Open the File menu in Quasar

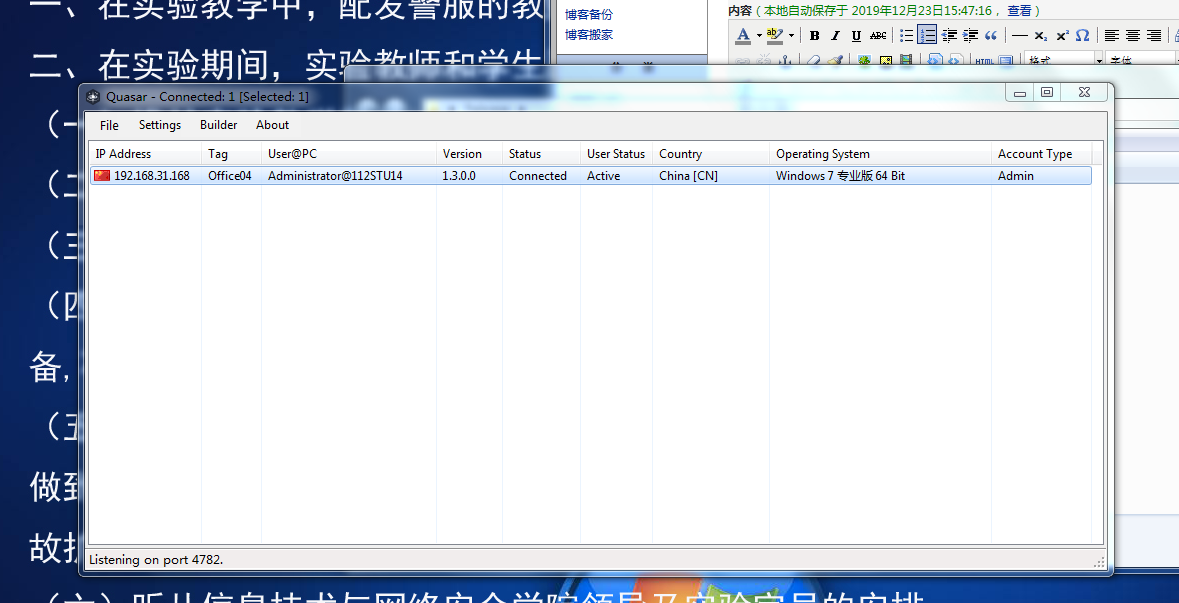pos(109,125)
